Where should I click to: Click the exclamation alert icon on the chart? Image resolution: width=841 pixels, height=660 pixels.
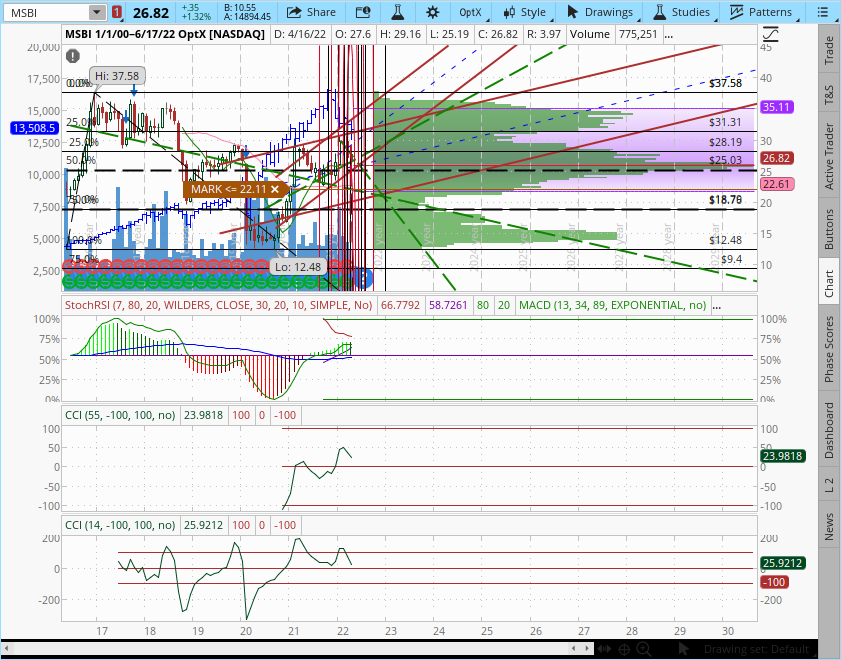pos(73,59)
